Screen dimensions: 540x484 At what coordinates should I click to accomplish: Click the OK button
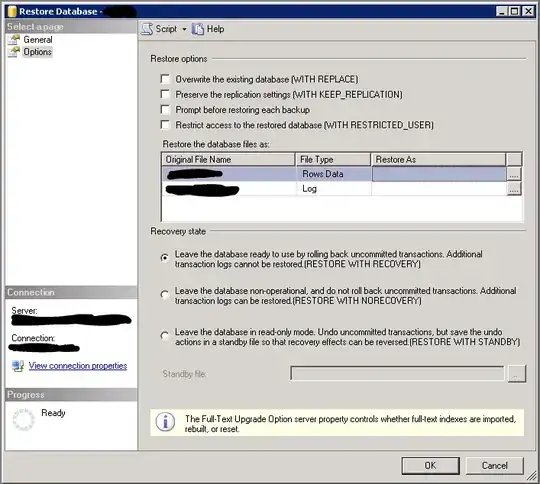[x=430, y=466]
